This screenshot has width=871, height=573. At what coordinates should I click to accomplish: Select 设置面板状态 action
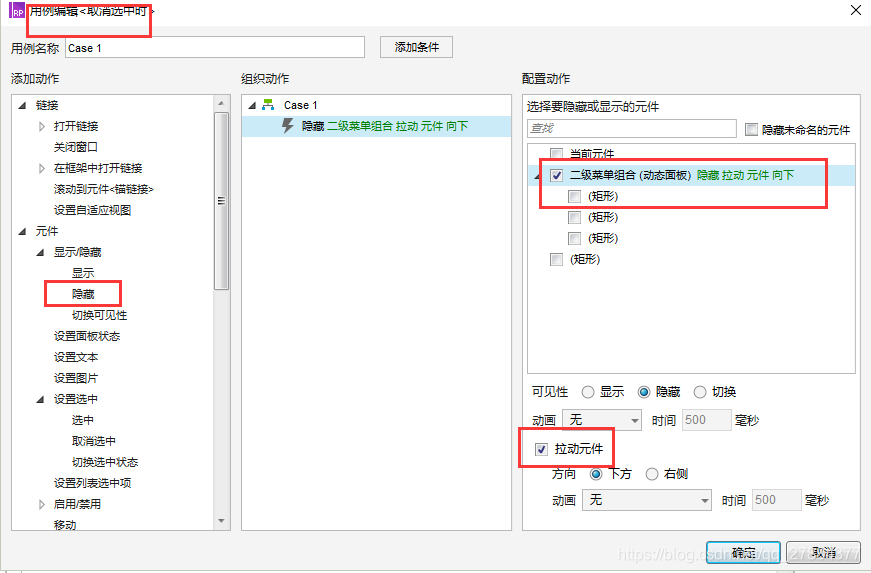coord(87,336)
